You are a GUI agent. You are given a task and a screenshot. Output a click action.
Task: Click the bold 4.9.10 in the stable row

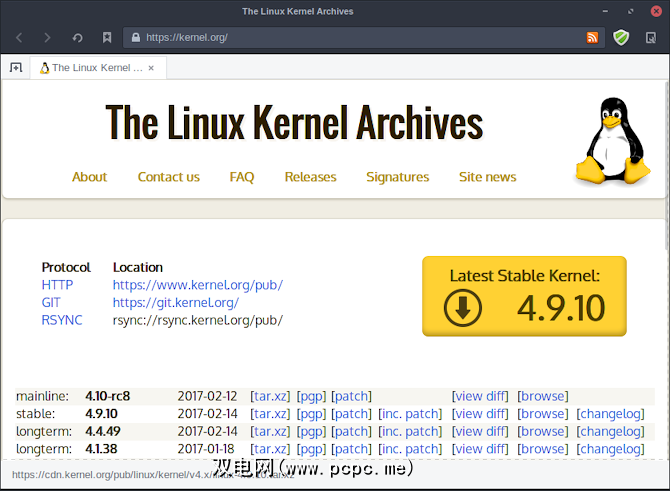click(x=101, y=414)
